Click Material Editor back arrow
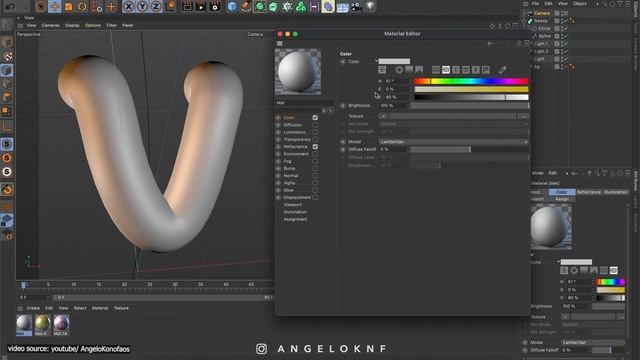The width and height of the screenshot is (640, 360). coord(490,43)
